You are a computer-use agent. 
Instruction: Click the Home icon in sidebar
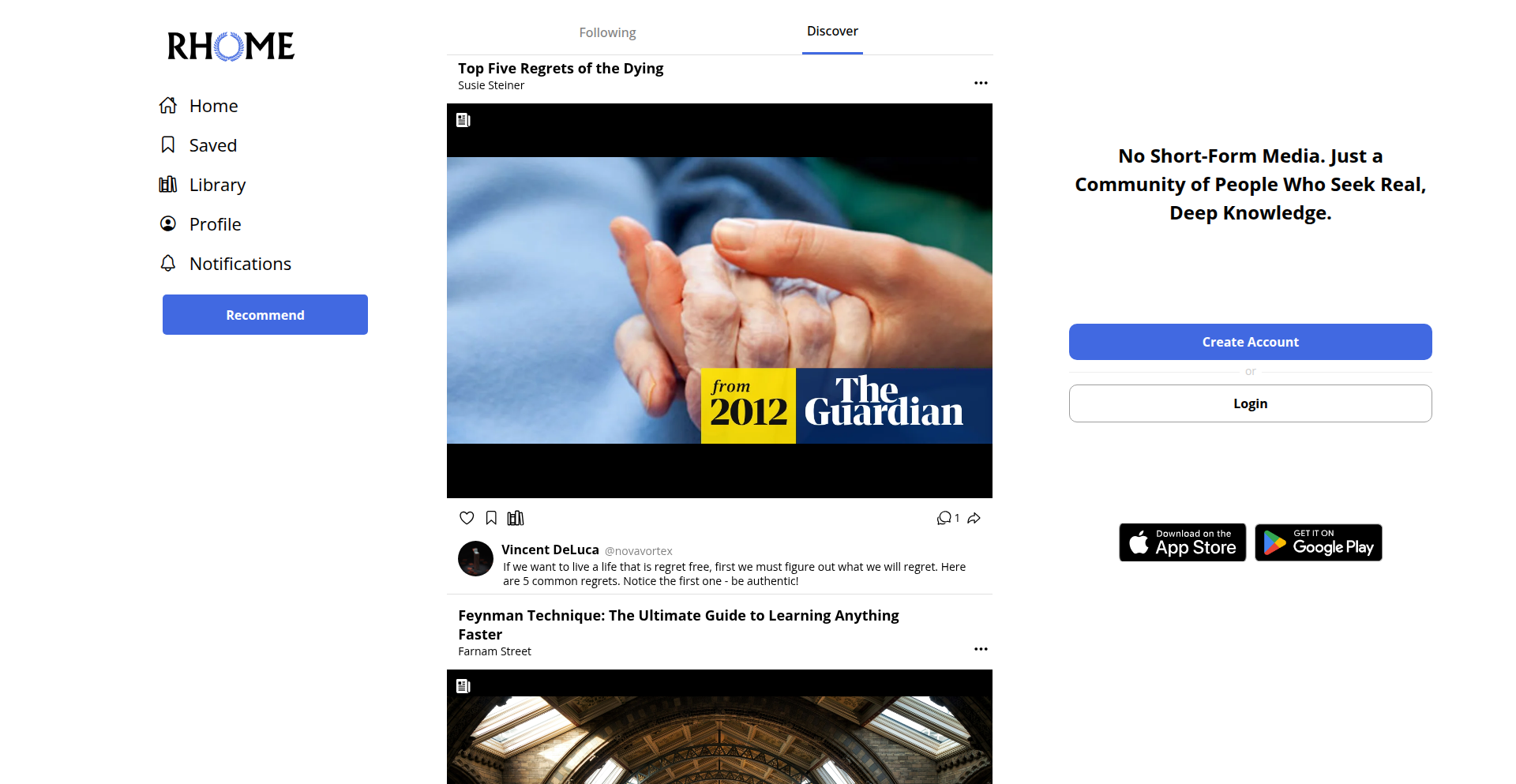168,106
